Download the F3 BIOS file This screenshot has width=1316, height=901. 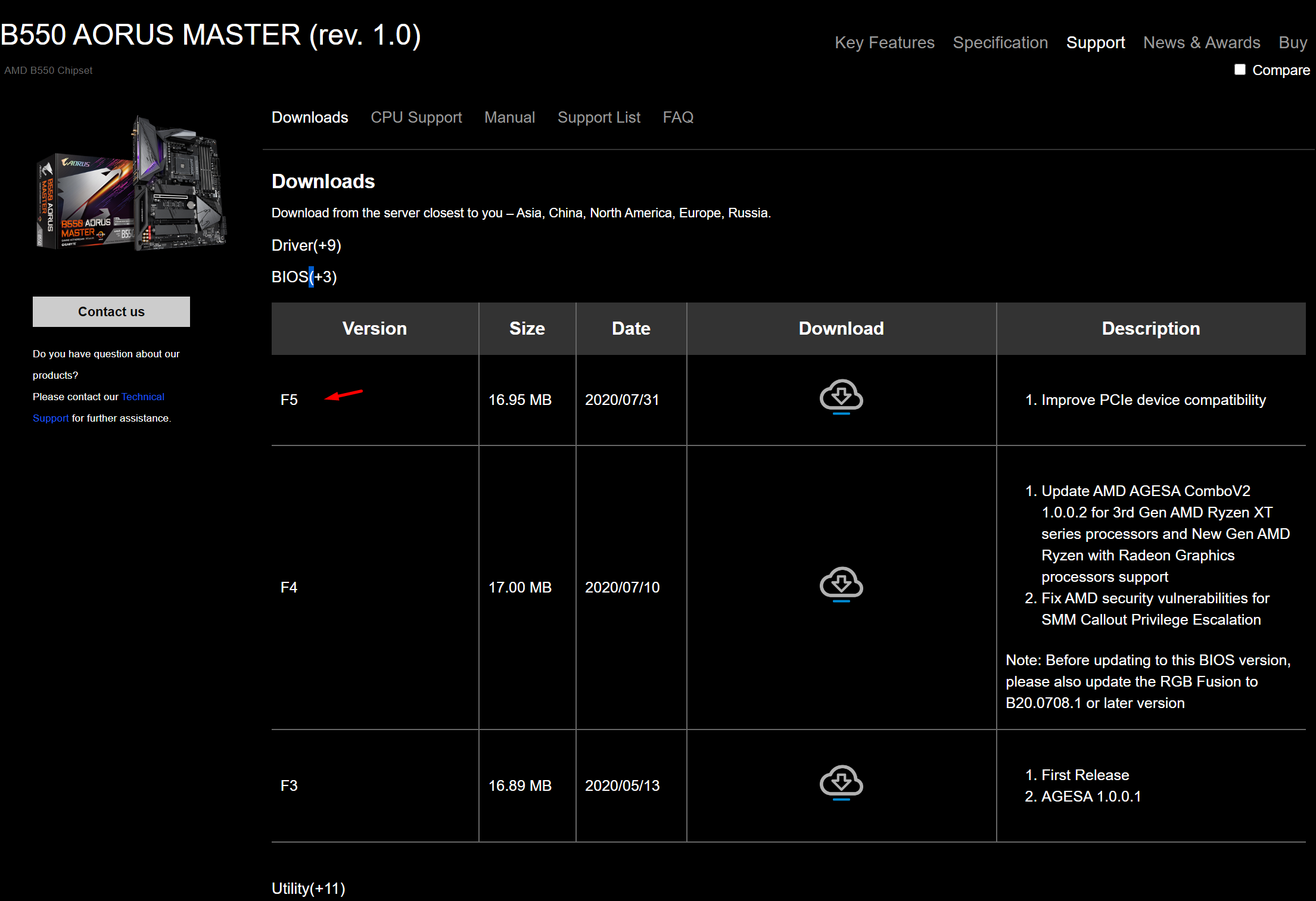point(841,783)
